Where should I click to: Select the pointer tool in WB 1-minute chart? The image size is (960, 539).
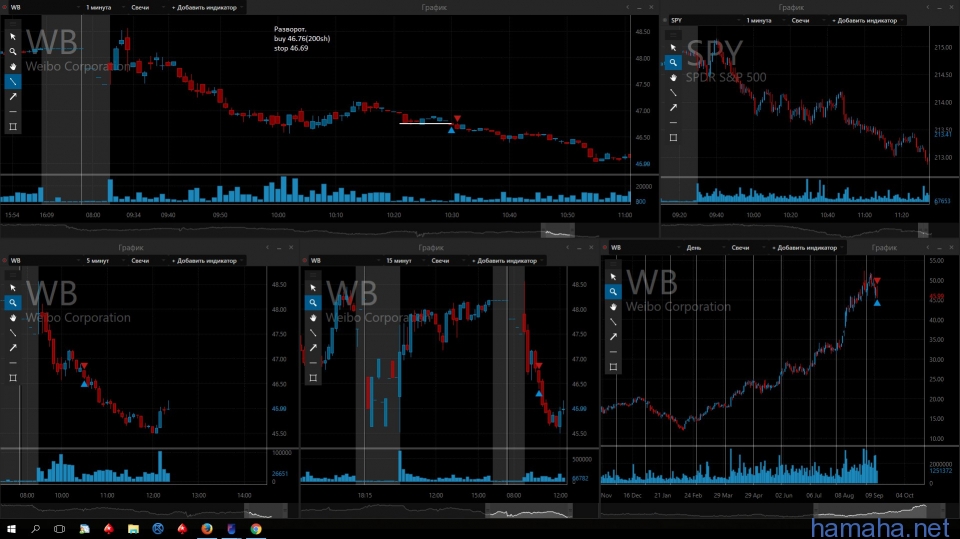click(13, 37)
